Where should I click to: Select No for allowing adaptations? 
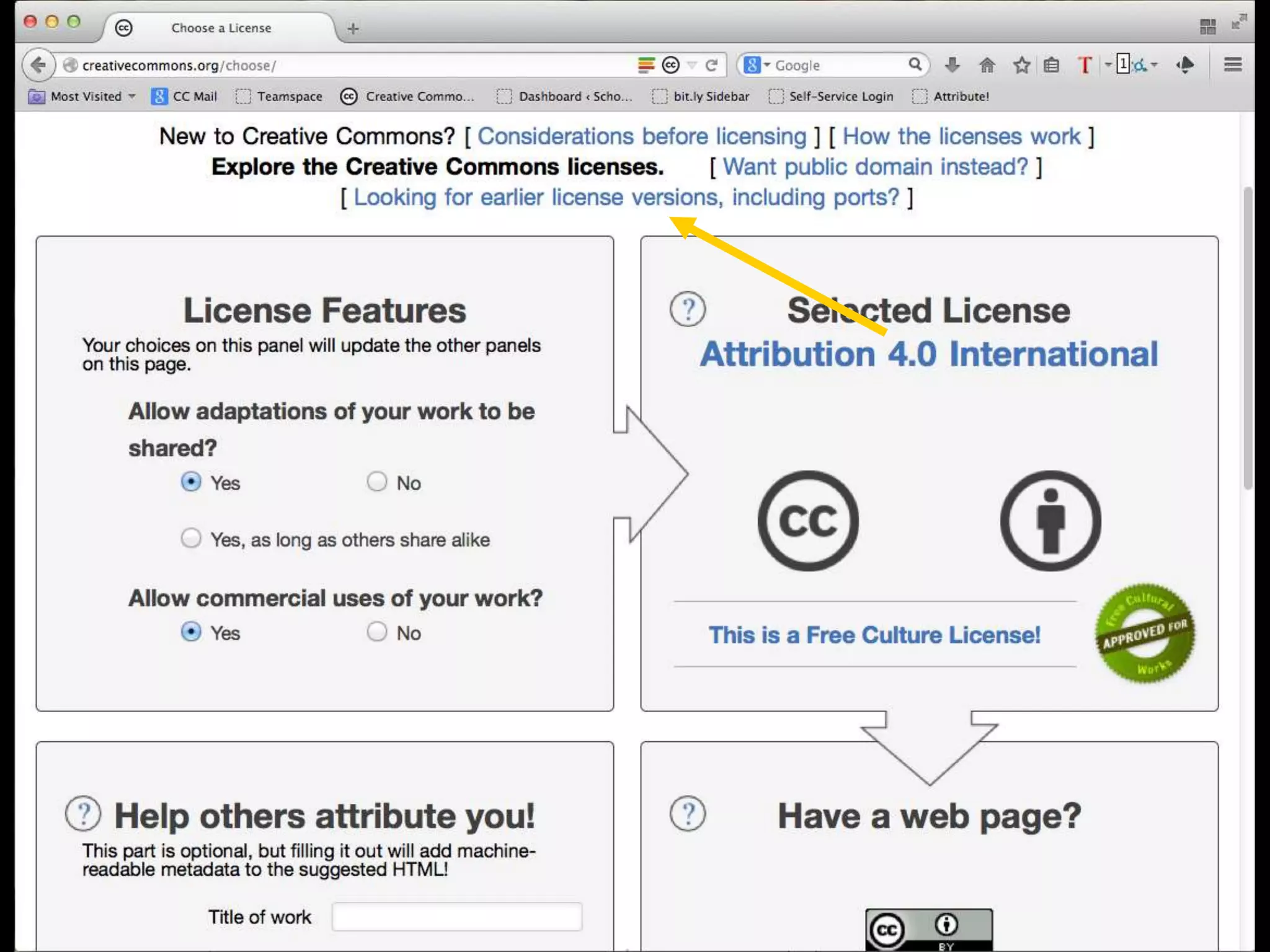click(377, 482)
